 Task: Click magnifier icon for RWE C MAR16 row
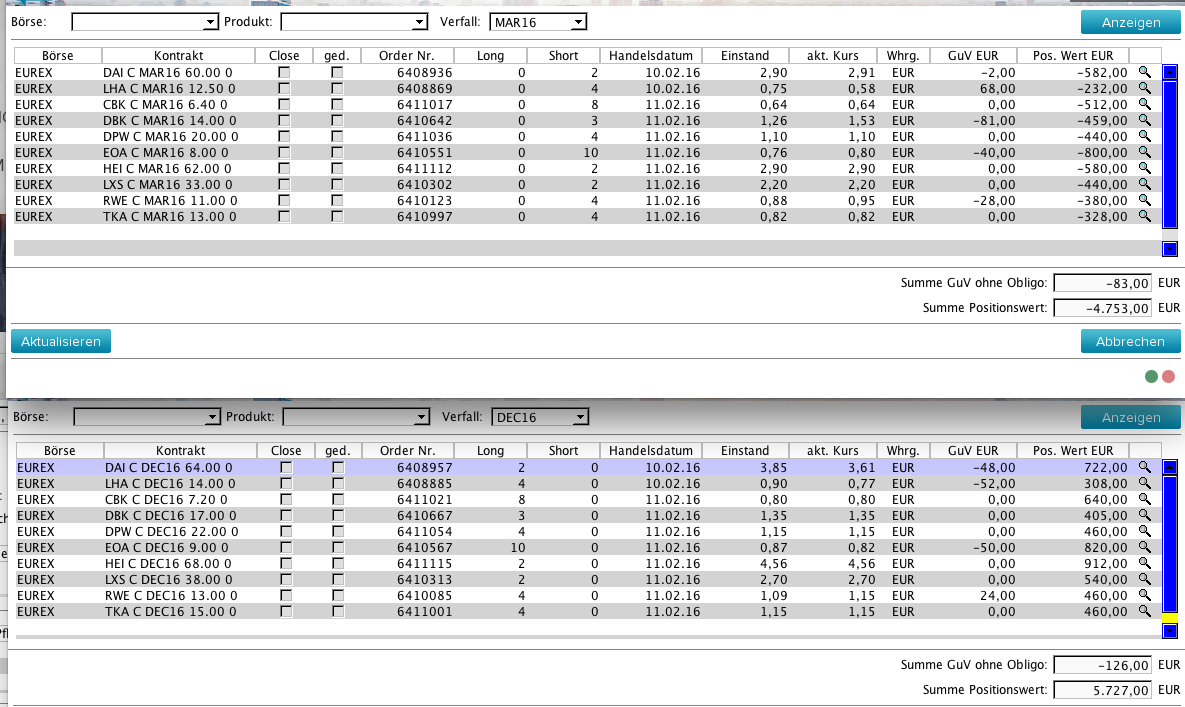pos(1145,200)
